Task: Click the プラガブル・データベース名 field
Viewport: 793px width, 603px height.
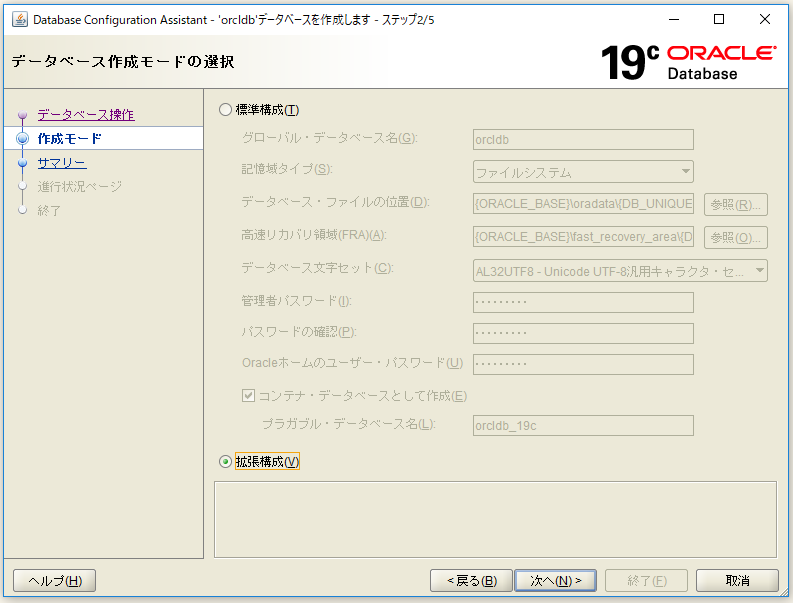Action: point(583,425)
